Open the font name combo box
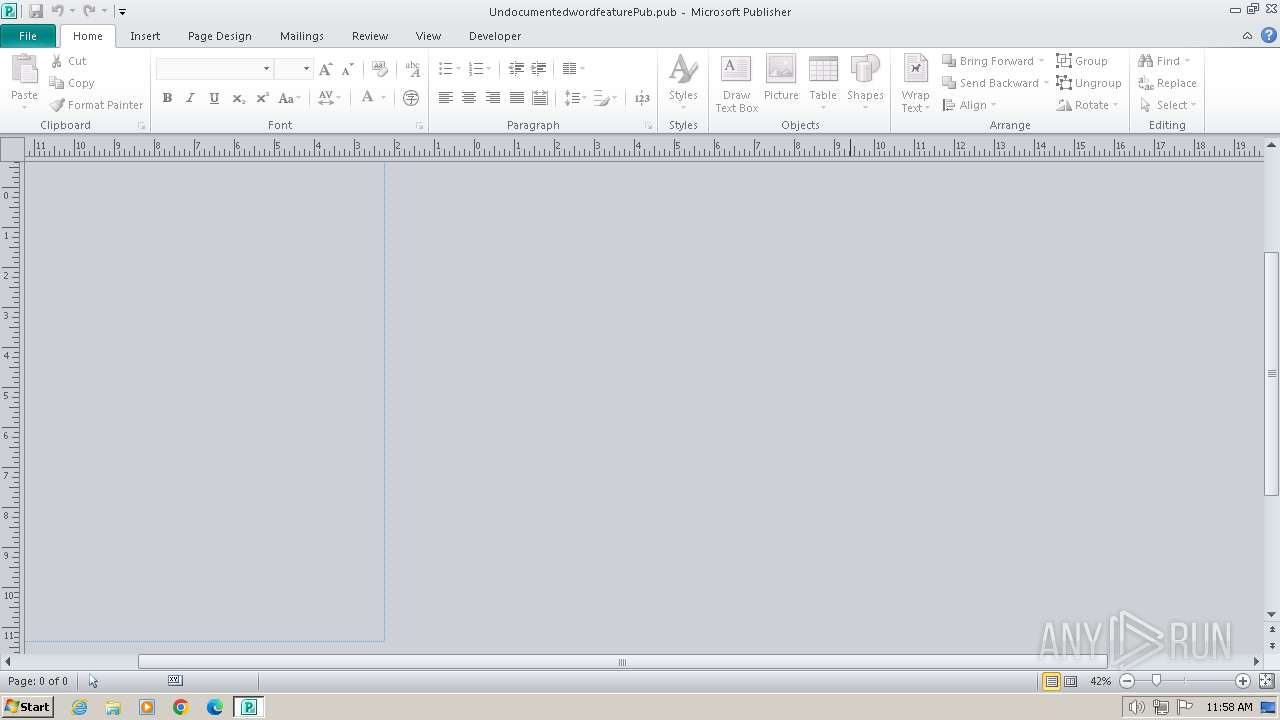 pyautogui.click(x=214, y=69)
